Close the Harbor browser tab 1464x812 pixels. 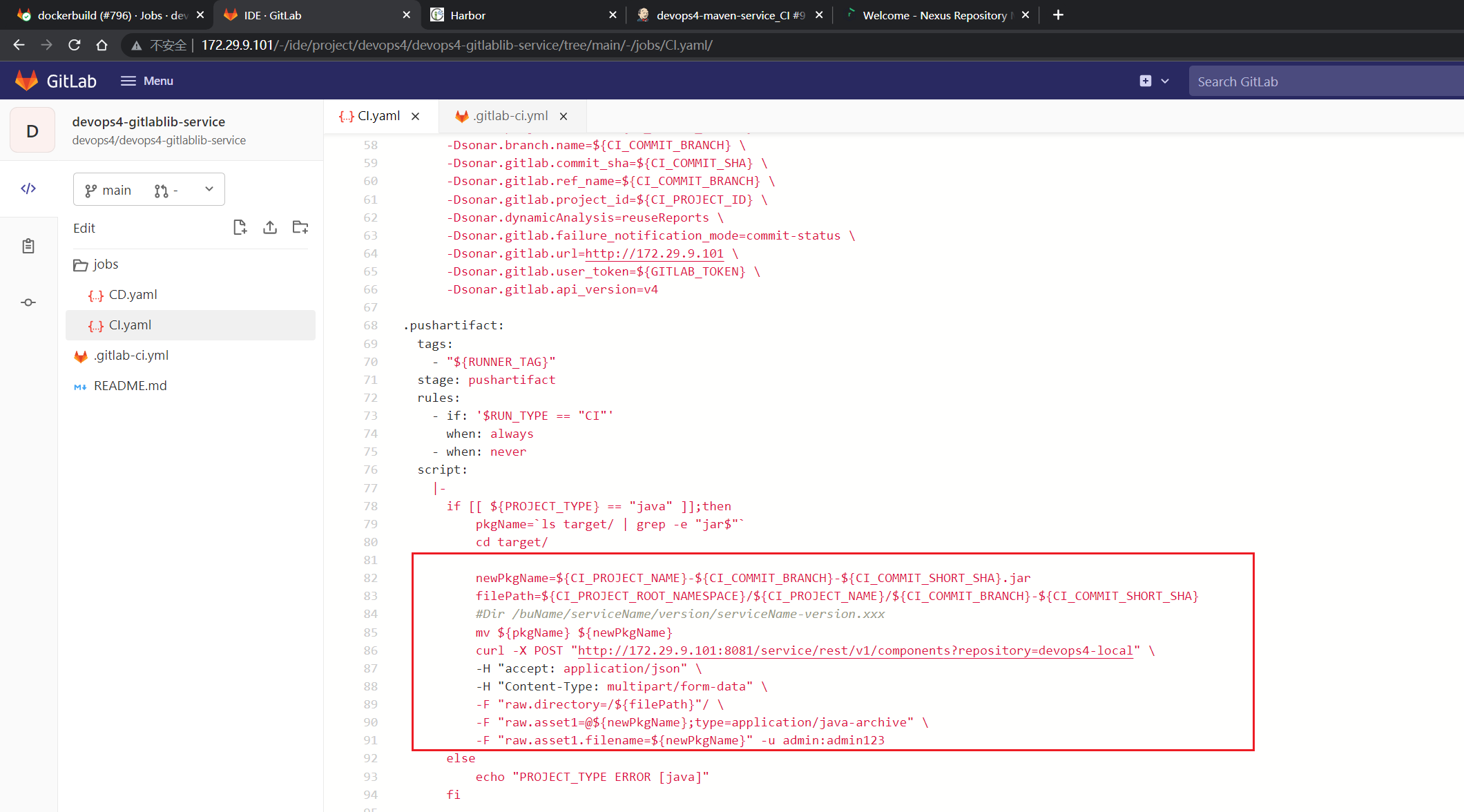coord(613,14)
